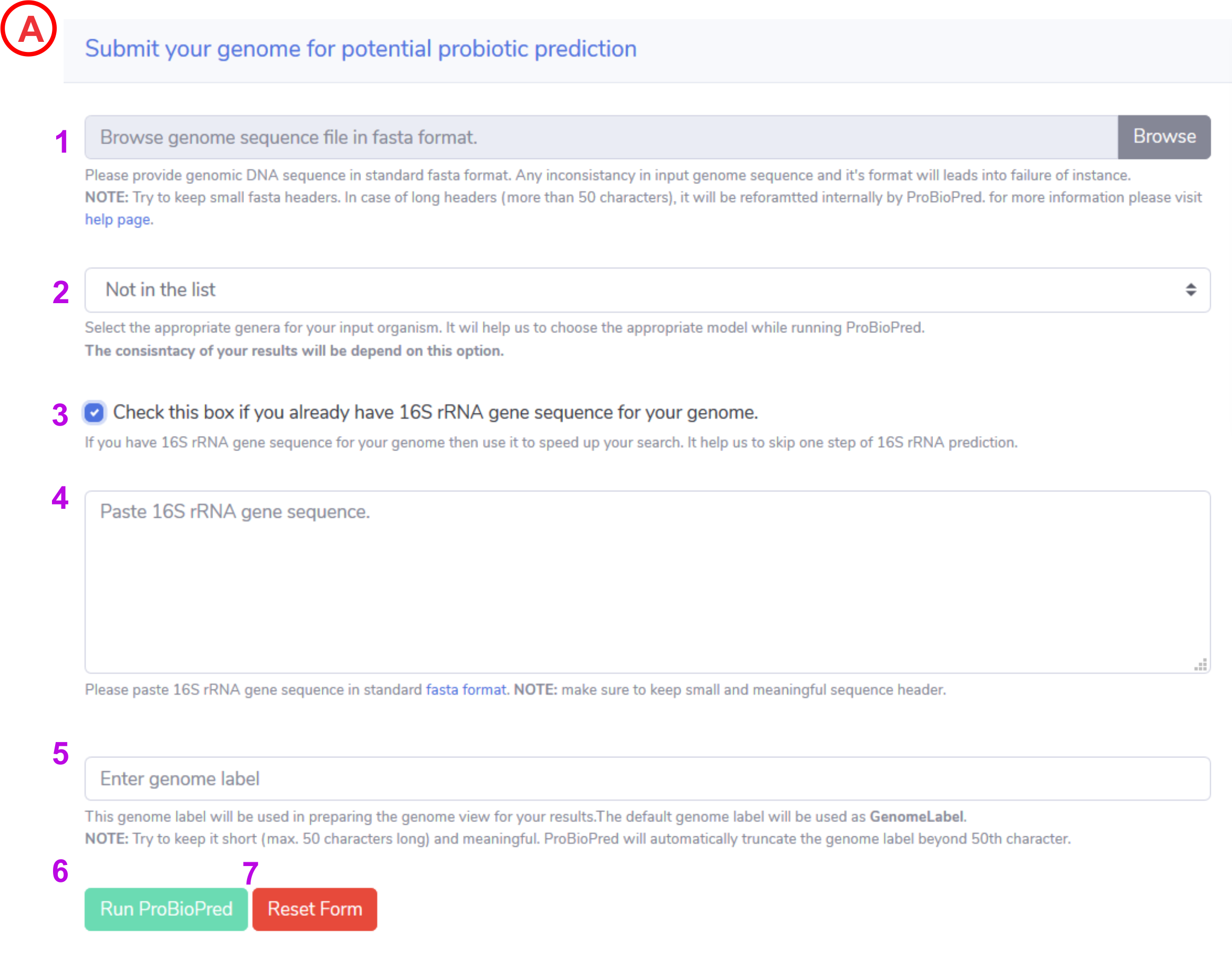The height and width of the screenshot is (963, 1232).
Task: Click the purple number 4 annotation
Action: pos(60,498)
